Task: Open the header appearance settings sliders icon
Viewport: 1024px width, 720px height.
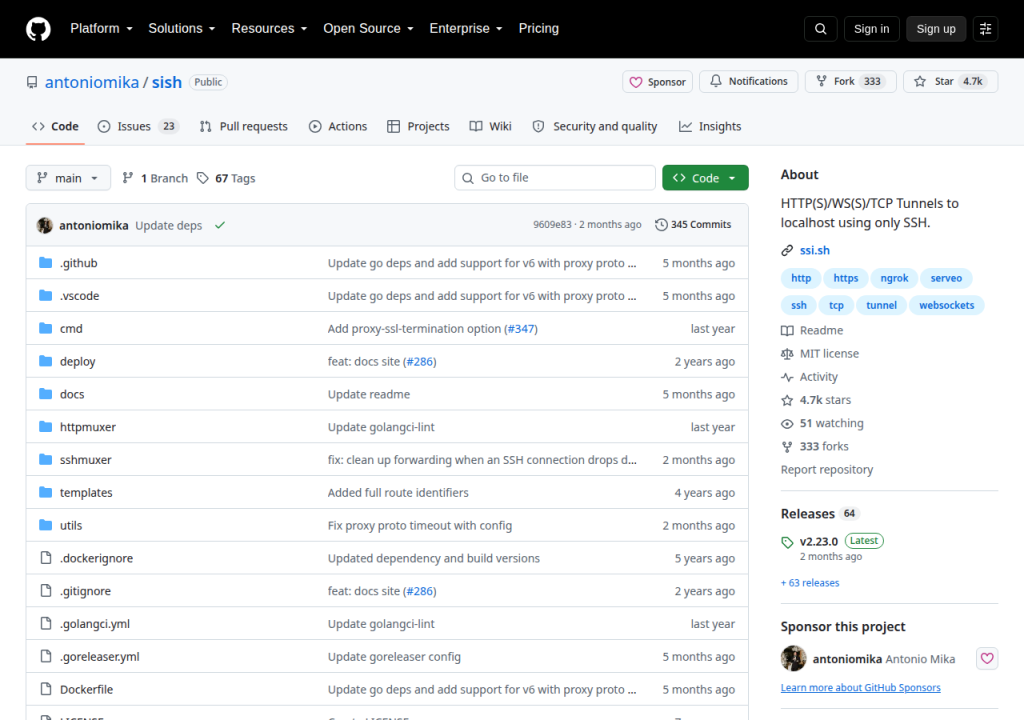Action: click(985, 29)
